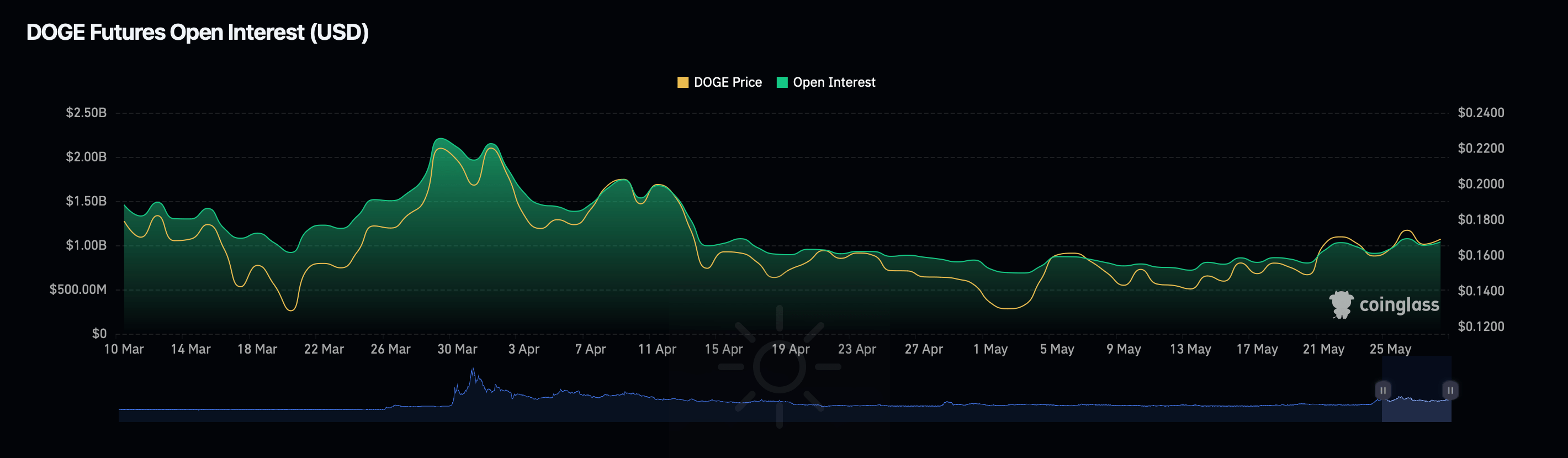Click the coinglass mascot logo icon
The width and height of the screenshot is (1568, 458).
pos(1341,304)
